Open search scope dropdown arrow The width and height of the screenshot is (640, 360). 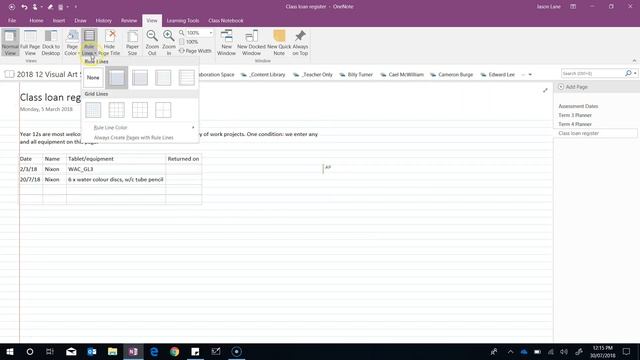coord(635,73)
